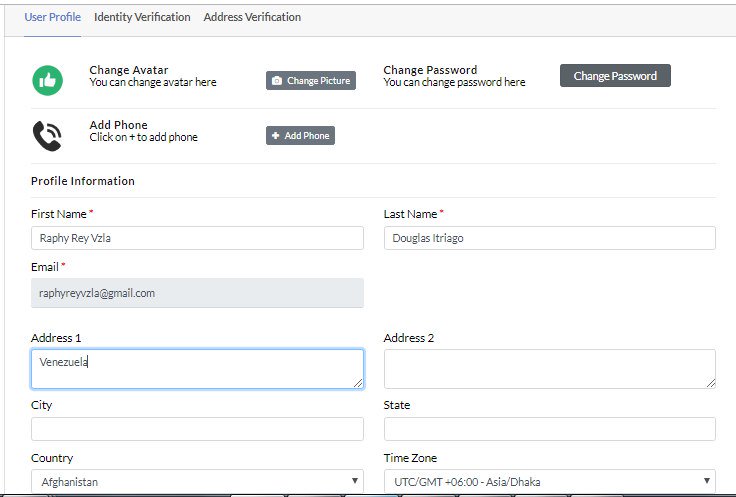Open the Country dropdown showing Afghanistan
This screenshot has height=497, width=736.
[x=197, y=482]
